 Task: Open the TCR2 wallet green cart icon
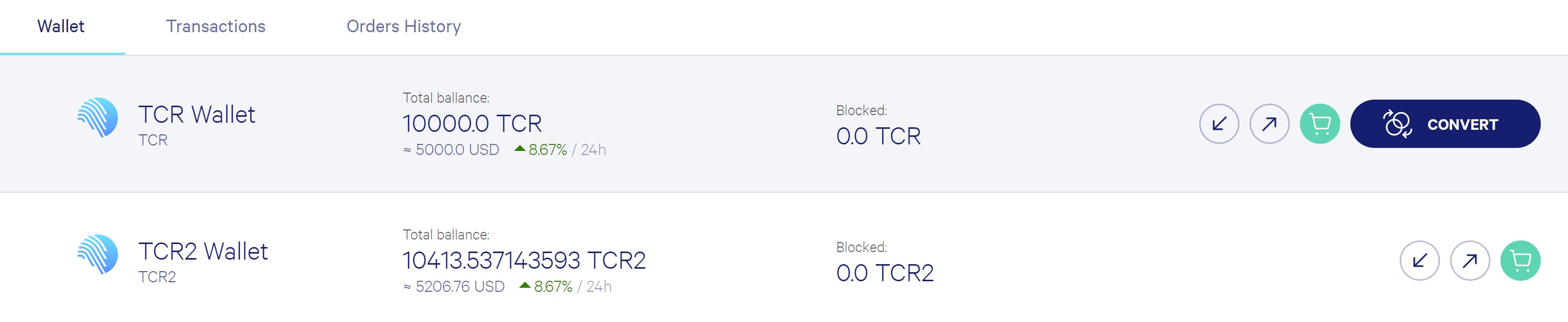[1521, 261]
